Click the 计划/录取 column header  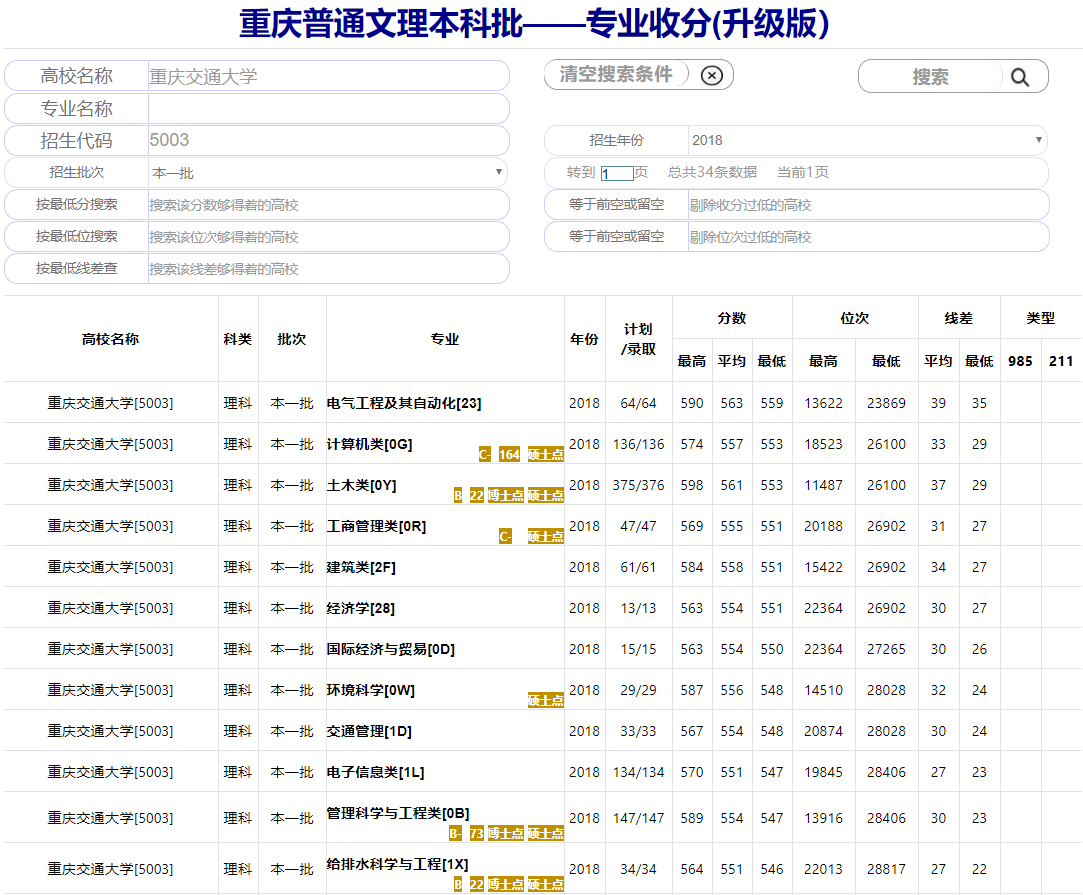click(x=638, y=339)
